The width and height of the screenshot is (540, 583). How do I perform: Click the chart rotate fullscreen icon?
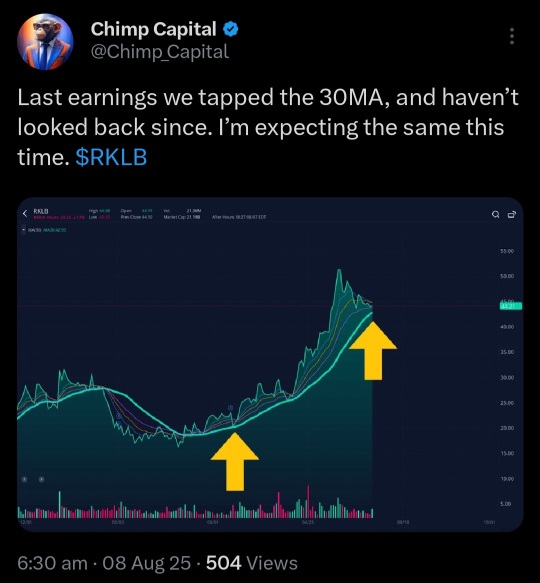tap(512, 214)
